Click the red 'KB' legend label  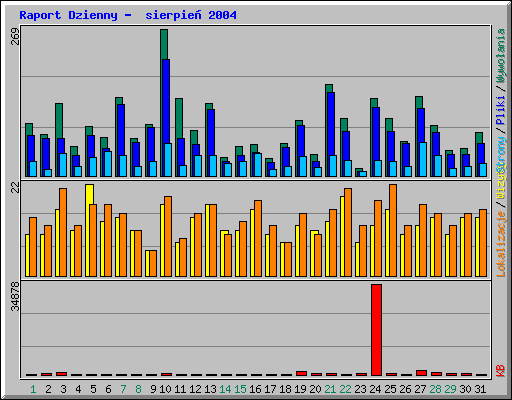click(x=501, y=371)
